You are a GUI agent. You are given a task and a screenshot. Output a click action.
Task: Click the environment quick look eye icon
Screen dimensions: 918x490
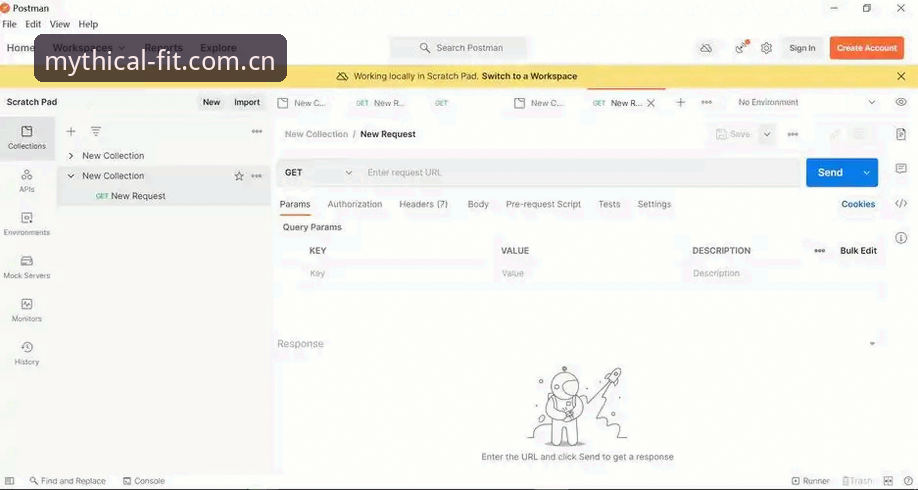tap(901, 102)
